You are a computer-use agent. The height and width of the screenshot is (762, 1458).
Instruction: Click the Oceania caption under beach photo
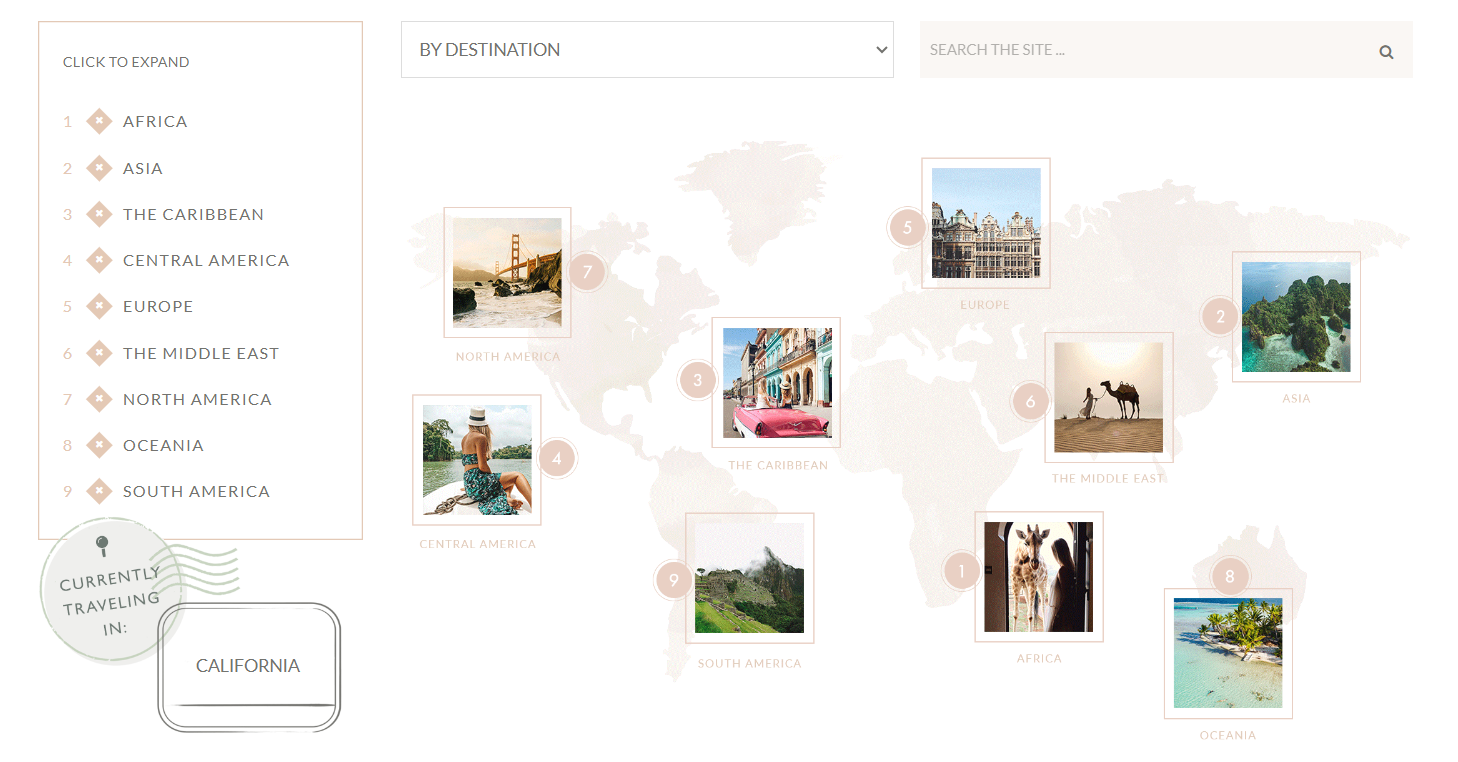[x=1228, y=736]
